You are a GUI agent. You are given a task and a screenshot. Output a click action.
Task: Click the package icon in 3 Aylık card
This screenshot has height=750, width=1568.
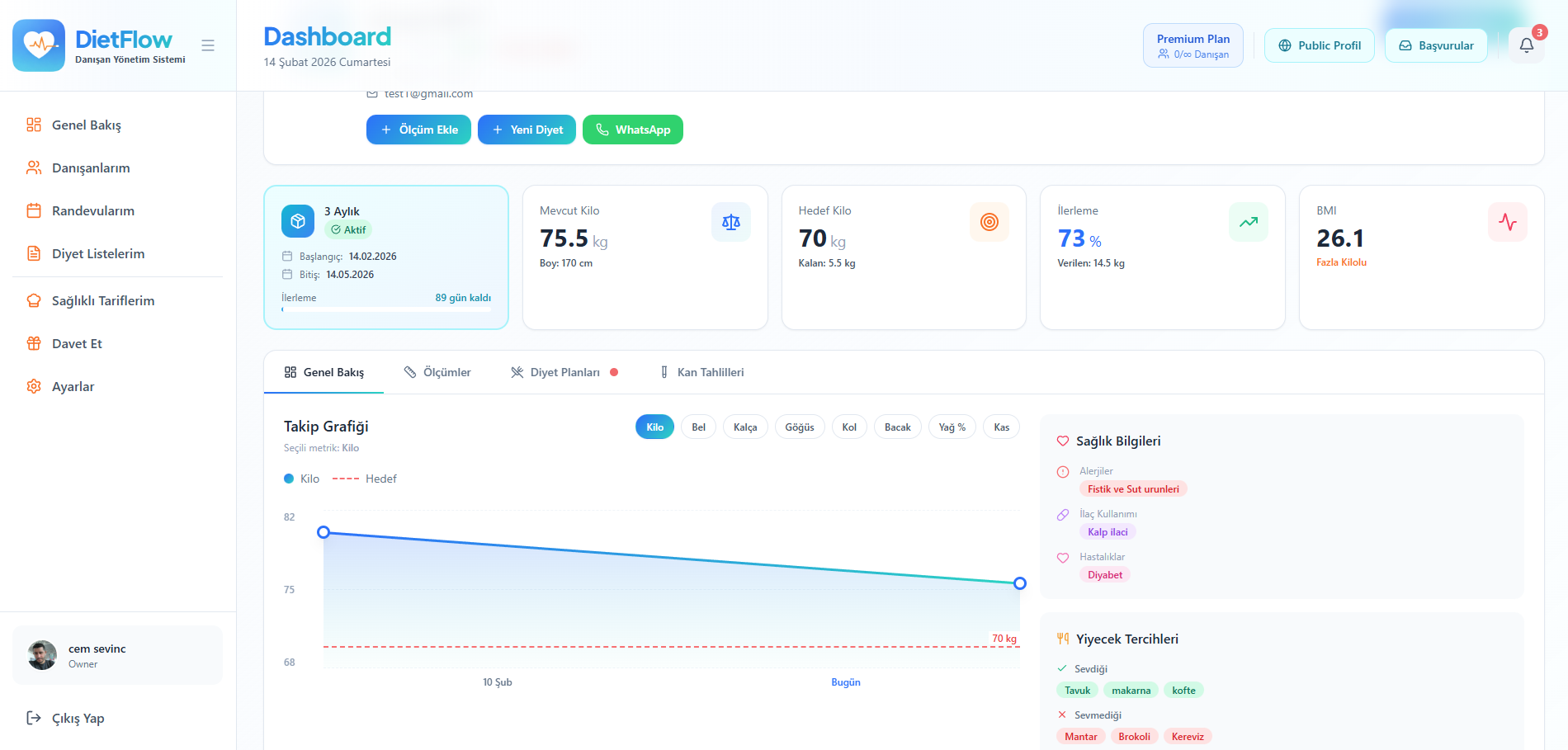click(298, 221)
